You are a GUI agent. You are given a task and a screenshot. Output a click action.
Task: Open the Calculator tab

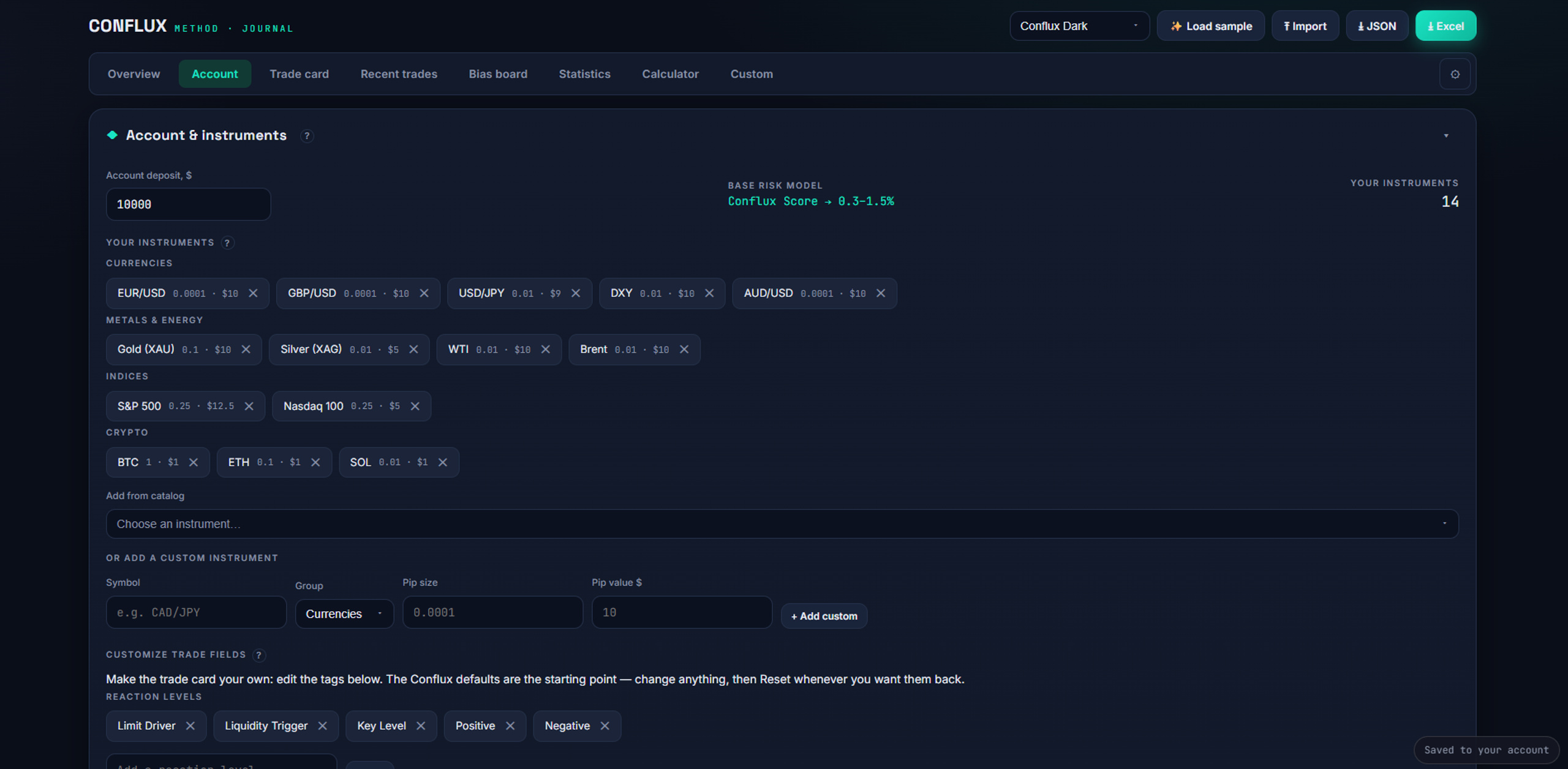coord(670,74)
